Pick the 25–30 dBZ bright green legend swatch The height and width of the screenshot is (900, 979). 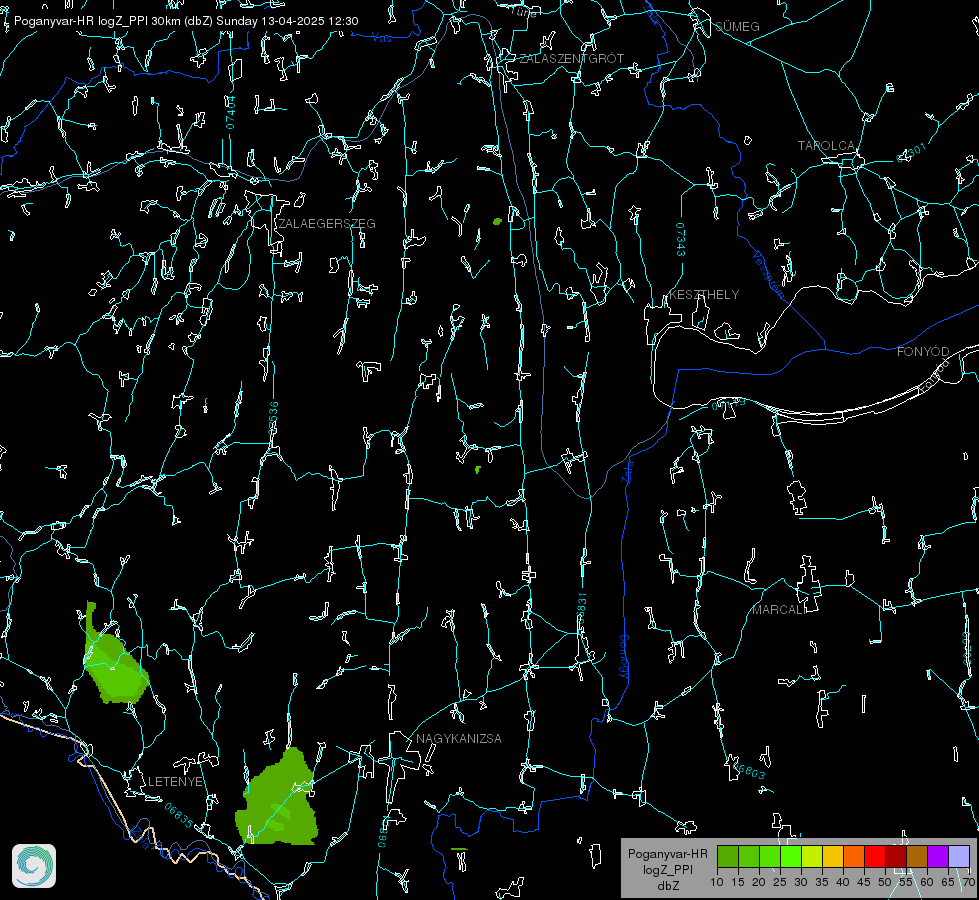pyautogui.click(x=790, y=856)
